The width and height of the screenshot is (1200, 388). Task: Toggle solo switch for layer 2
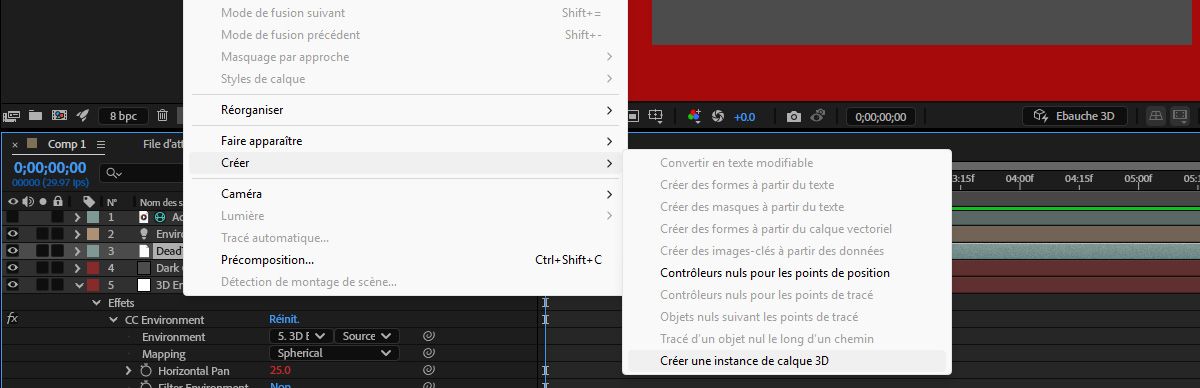(x=43, y=233)
